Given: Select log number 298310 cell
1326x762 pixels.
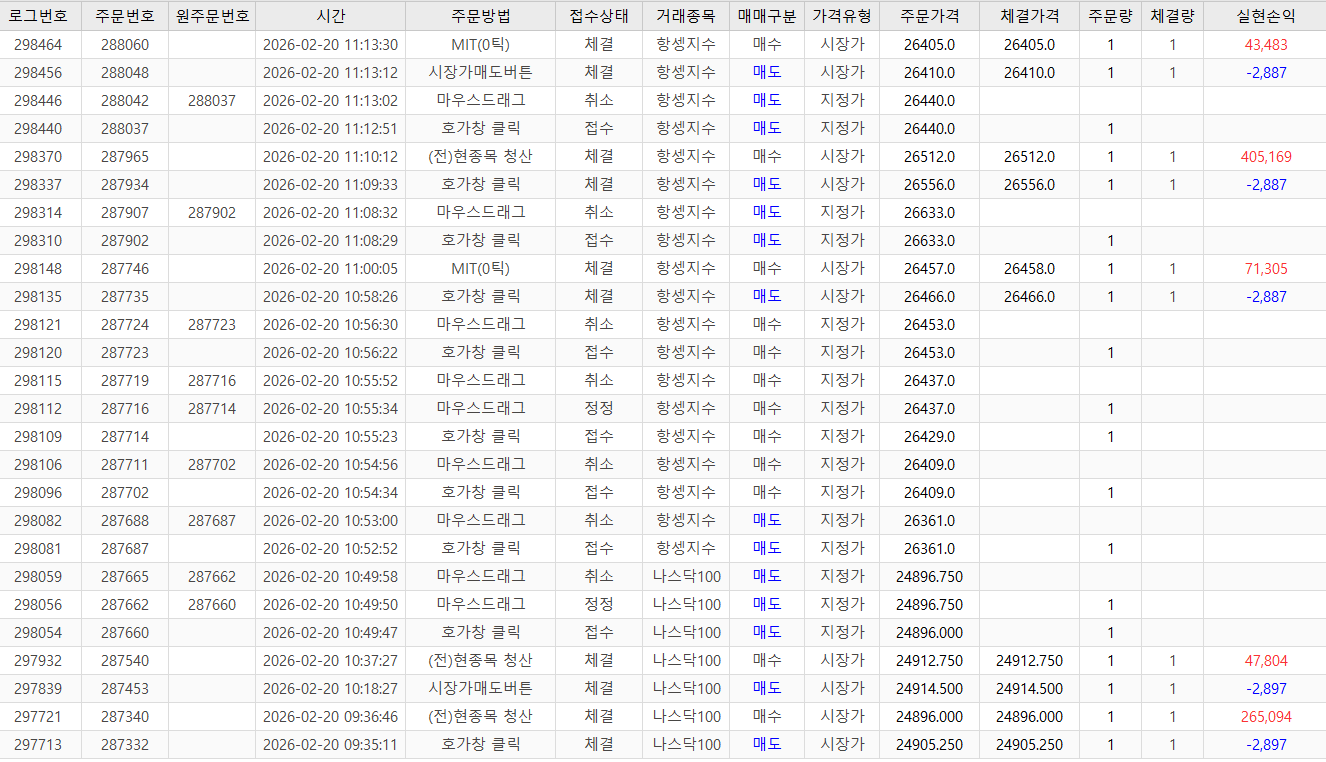Looking at the screenshot, I should 38,241.
